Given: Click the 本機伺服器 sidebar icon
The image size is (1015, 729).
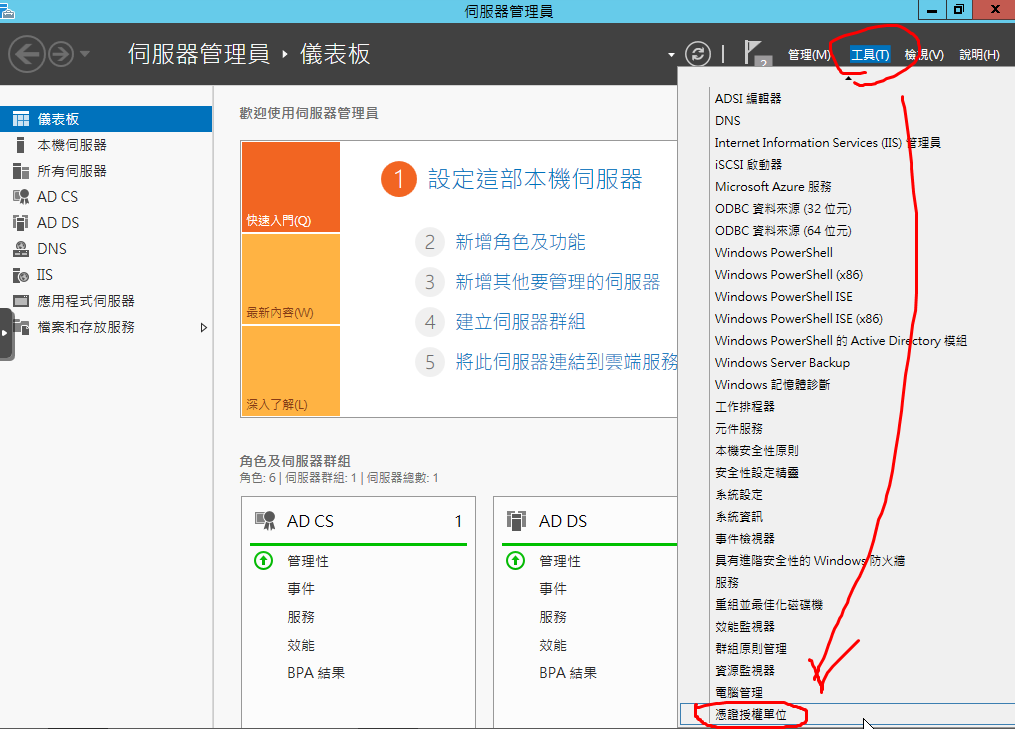Looking at the screenshot, I should [x=21, y=145].
